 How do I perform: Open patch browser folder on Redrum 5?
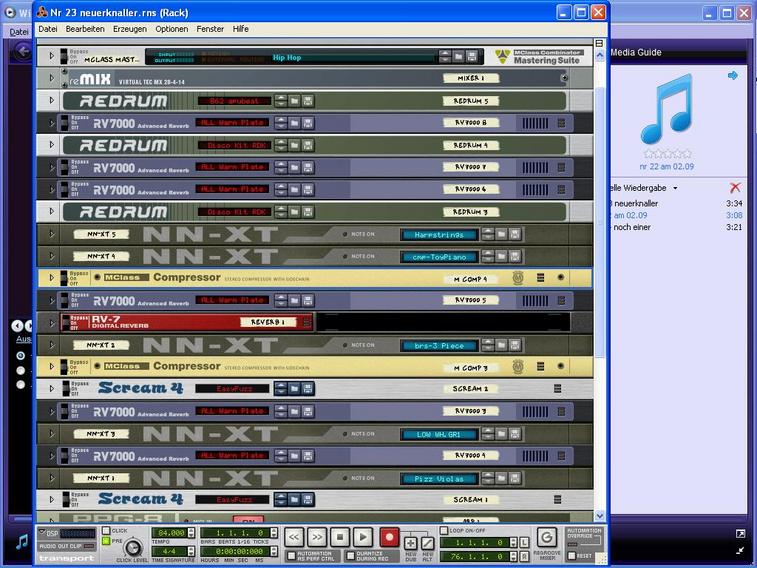coord(294,101)
